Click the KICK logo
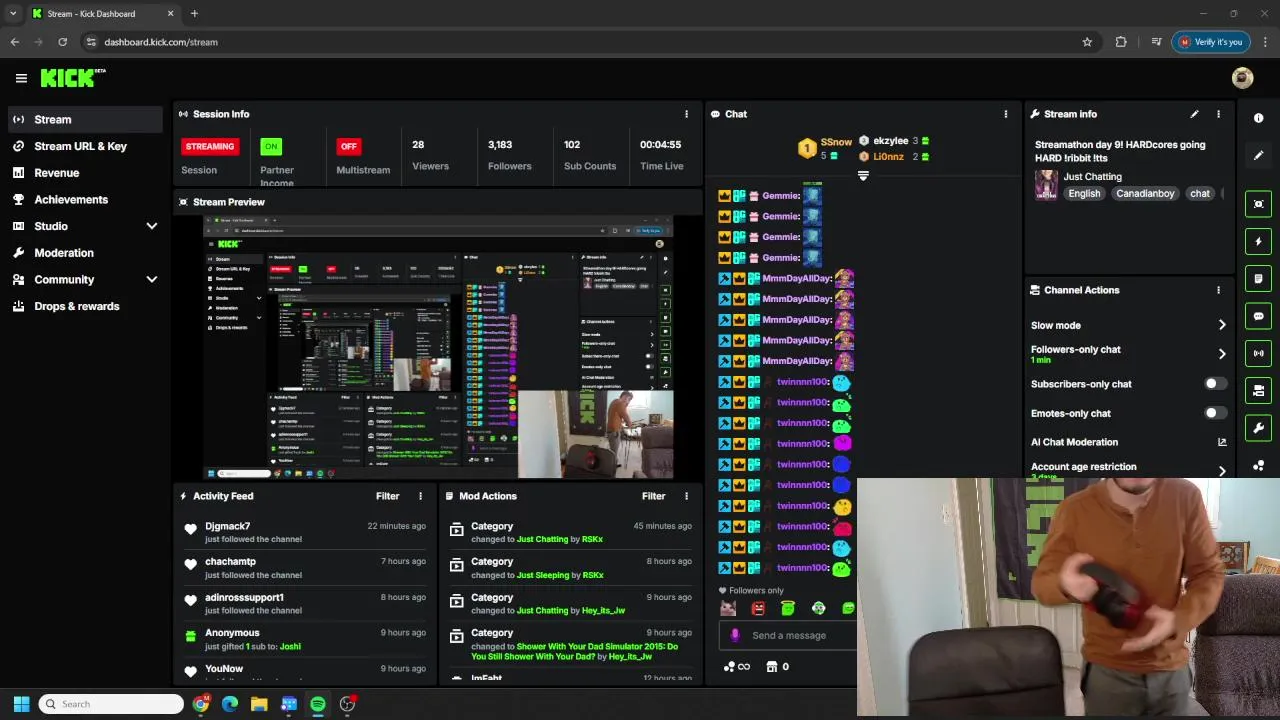1280x720 pixels. pyautogui.click(x=72, y=78)
